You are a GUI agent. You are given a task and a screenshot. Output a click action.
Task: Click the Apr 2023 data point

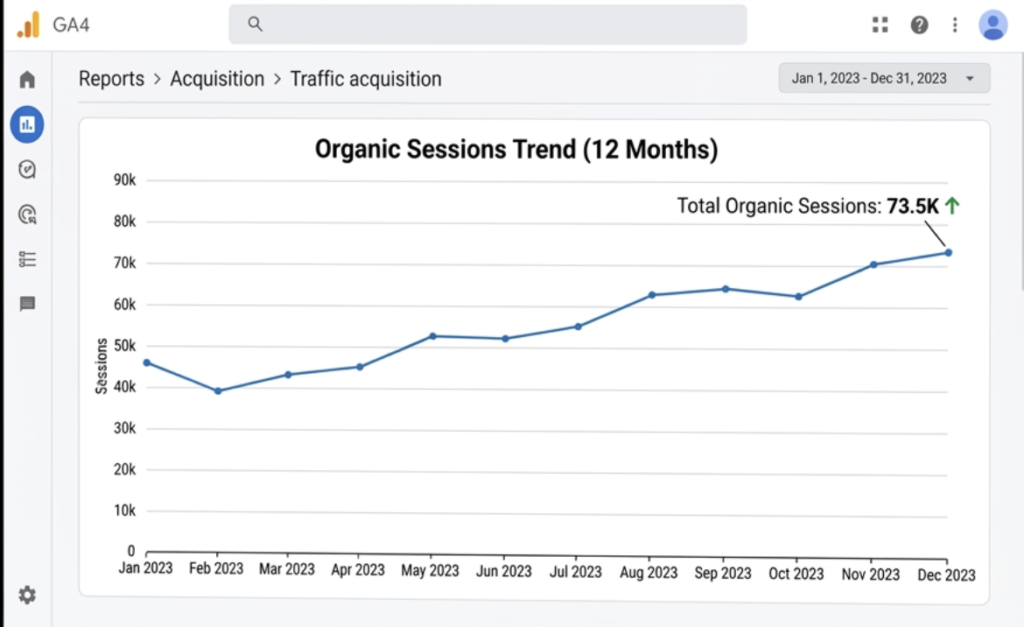pyautogui.click(x=360, y=367)
